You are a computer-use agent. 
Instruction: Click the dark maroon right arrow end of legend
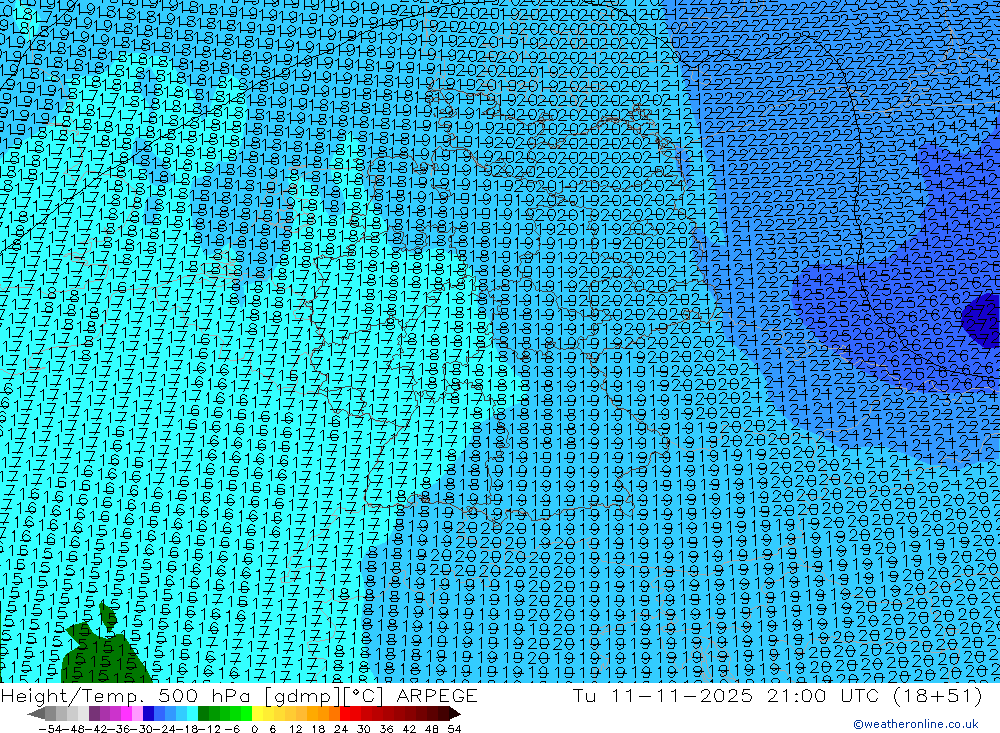tap(455, 714)
